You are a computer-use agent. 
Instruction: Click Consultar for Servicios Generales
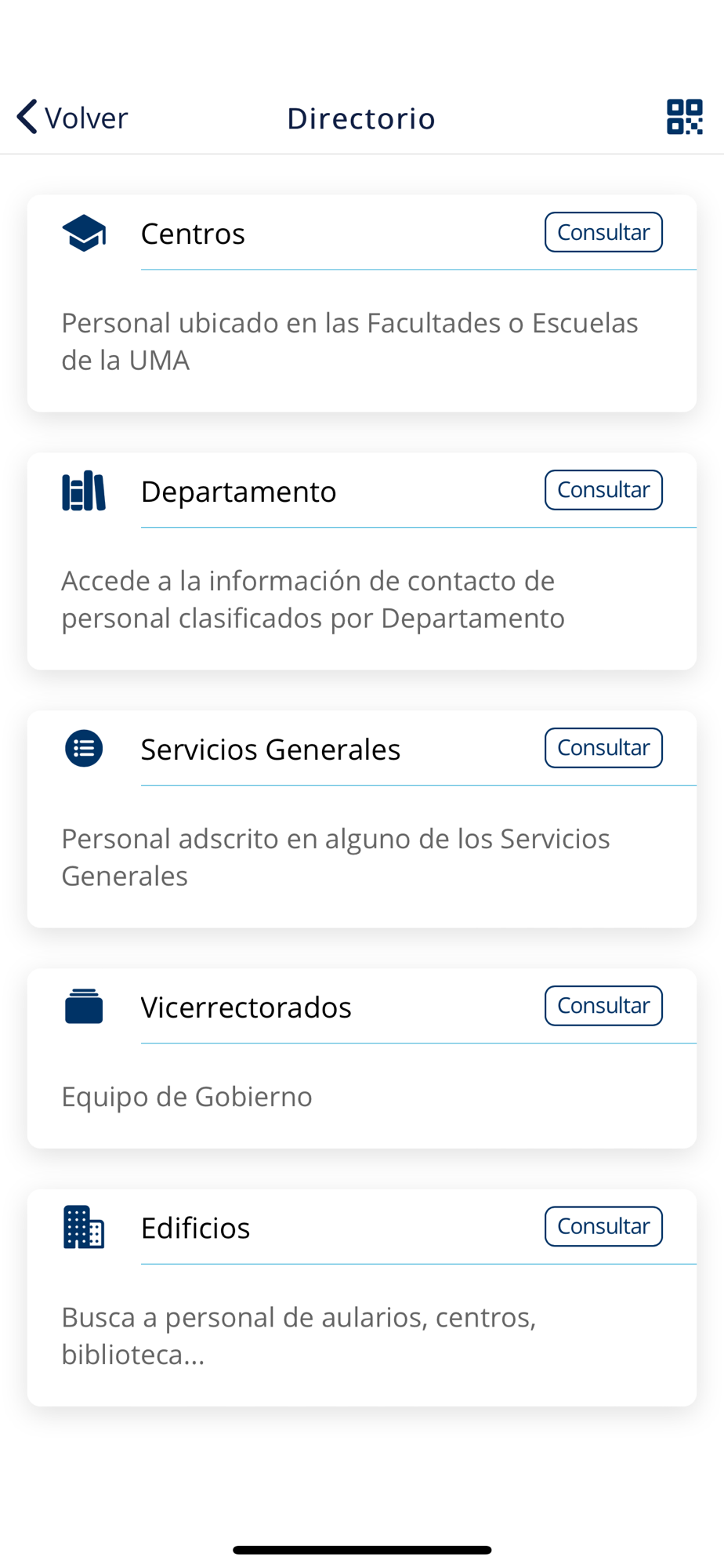(x=603, y=748)
